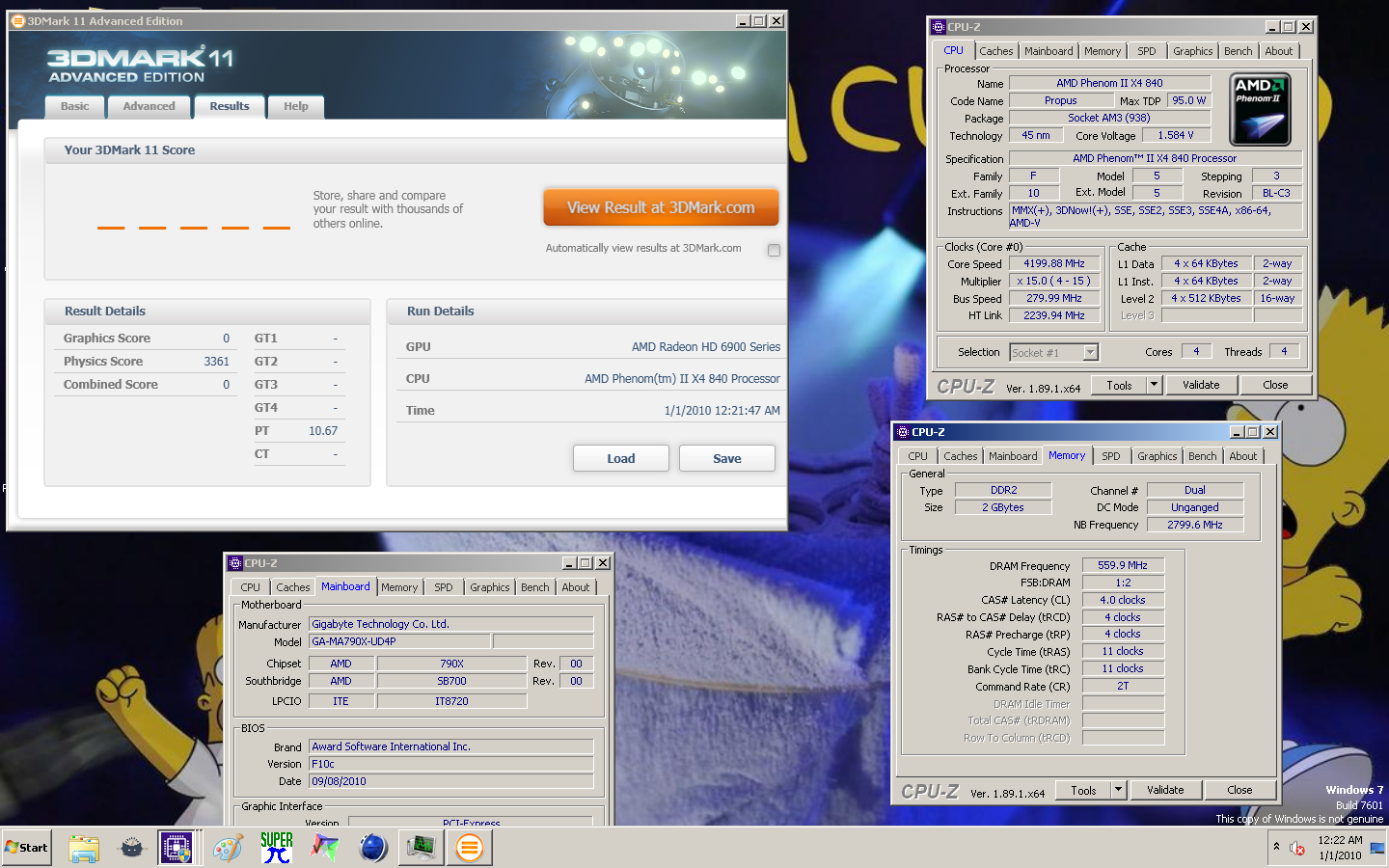Switch to the Basic tab in 3DMark
The image size is (1389, 868).
(x=74, y=107)
